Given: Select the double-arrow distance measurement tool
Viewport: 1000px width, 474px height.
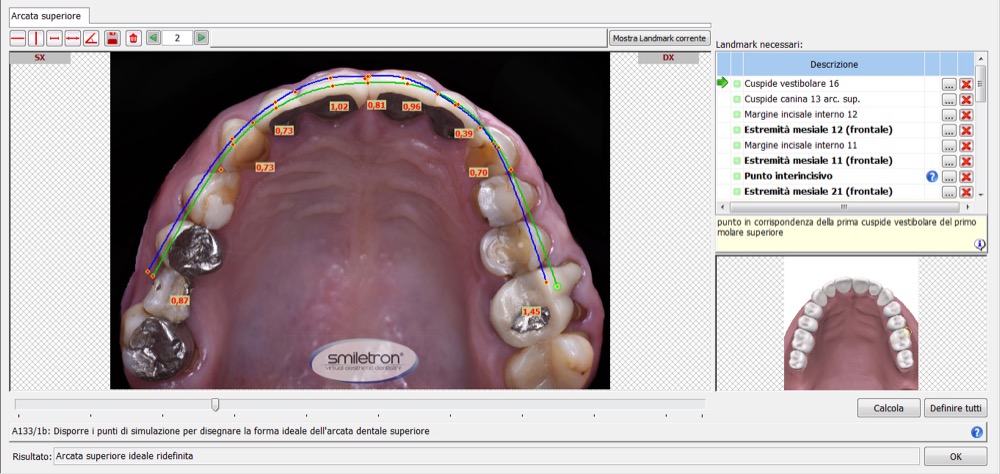Looking at the screenshot, I should 73,38.
